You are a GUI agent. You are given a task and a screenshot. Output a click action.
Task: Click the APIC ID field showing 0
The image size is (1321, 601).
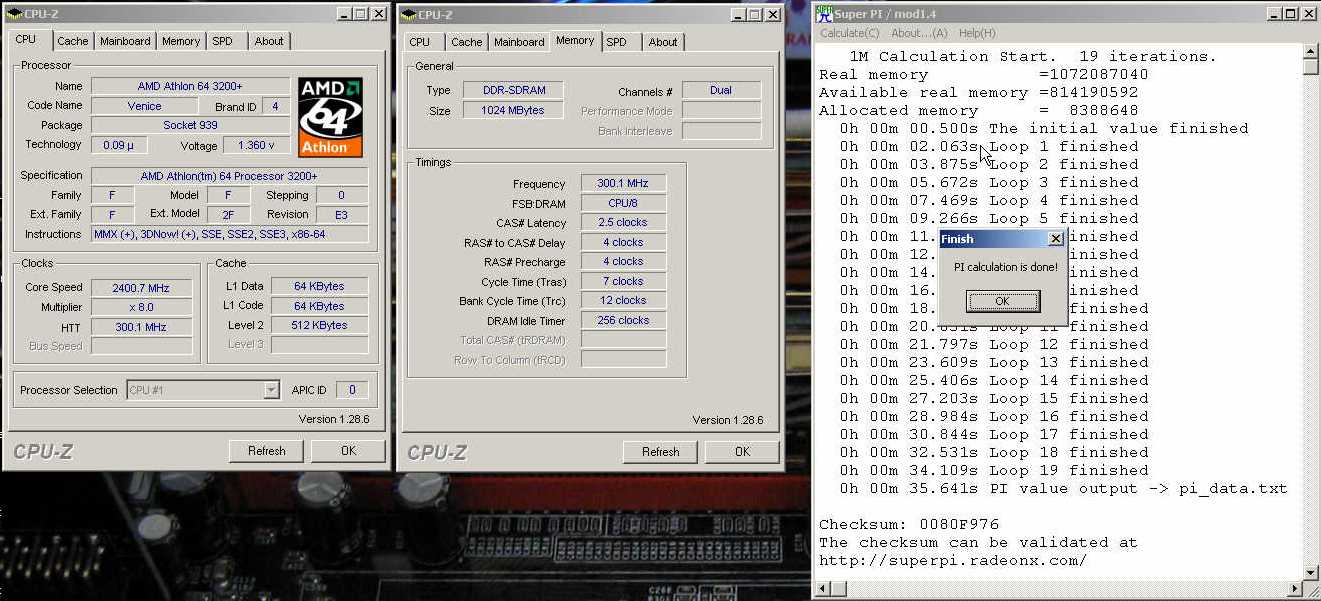tap(351, 390)
